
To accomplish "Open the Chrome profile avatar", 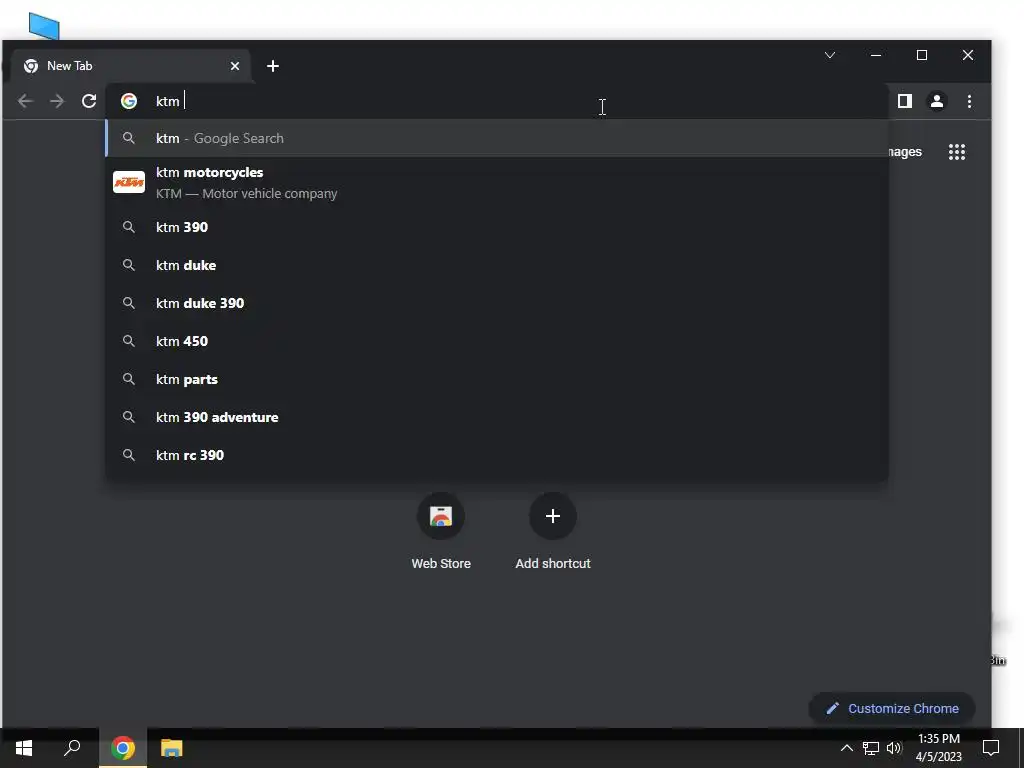I will coord(936,101).
